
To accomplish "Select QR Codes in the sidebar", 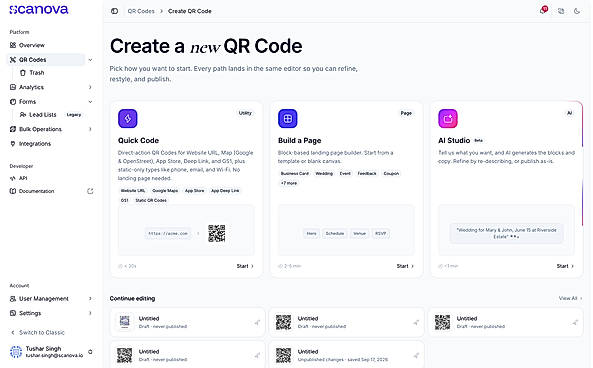I will point(46,60).
